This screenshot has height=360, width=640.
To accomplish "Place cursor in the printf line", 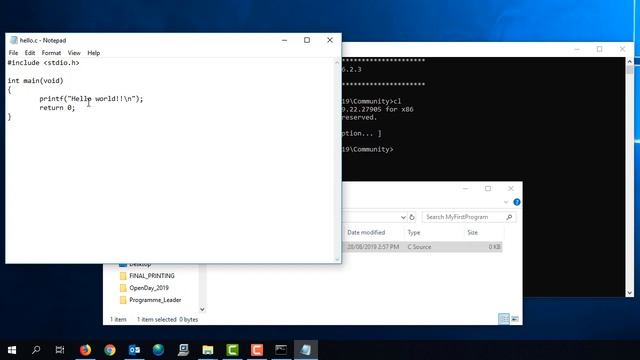I will tap(91, 99).
